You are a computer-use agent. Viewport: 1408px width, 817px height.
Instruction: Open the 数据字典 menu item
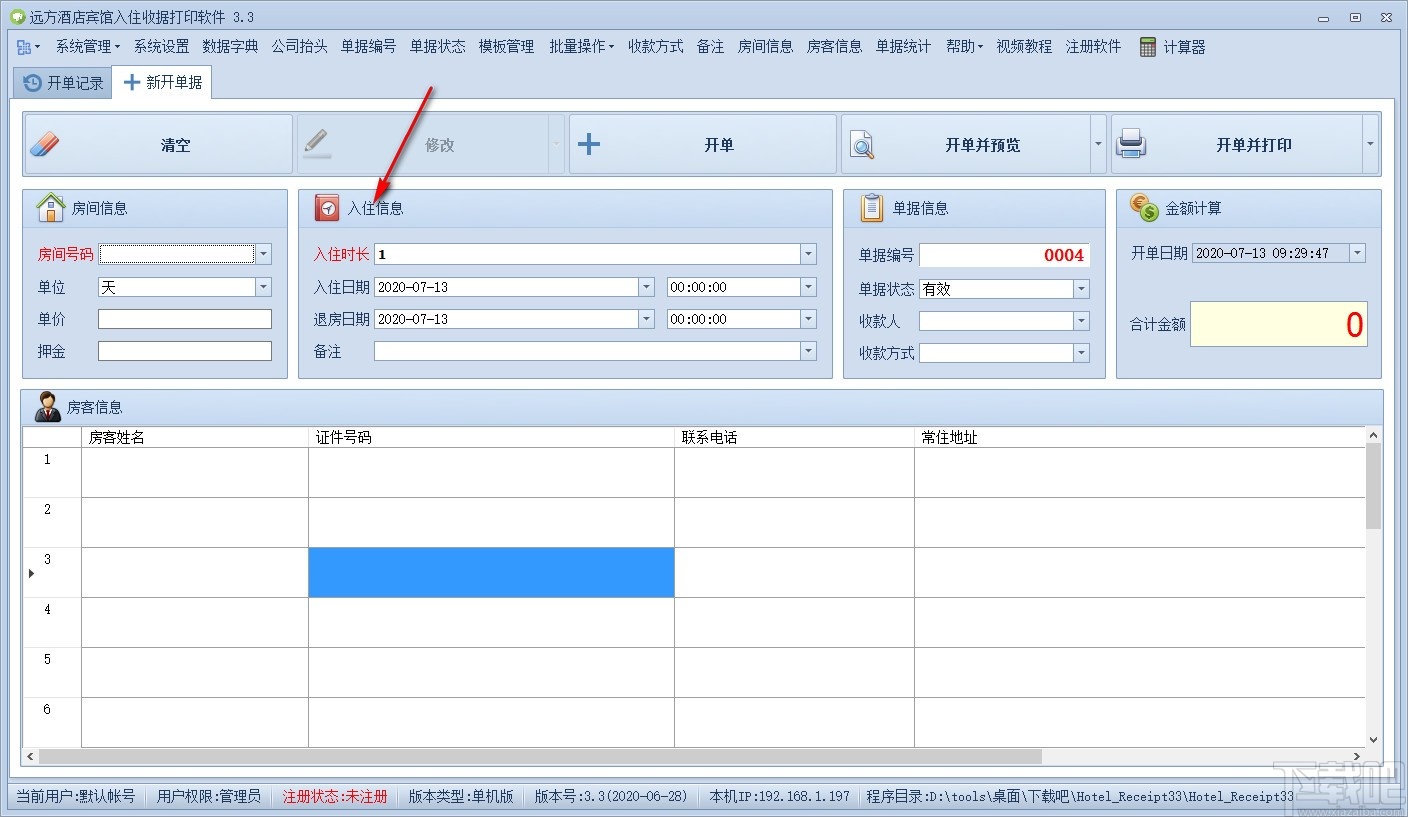click(230, 47)
